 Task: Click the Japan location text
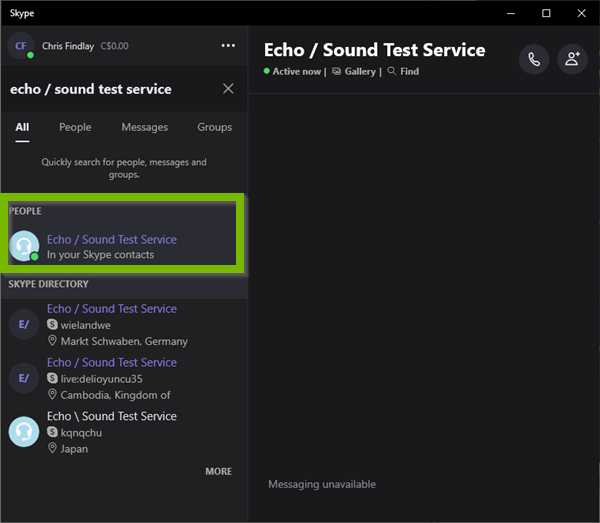click(74, 449)
